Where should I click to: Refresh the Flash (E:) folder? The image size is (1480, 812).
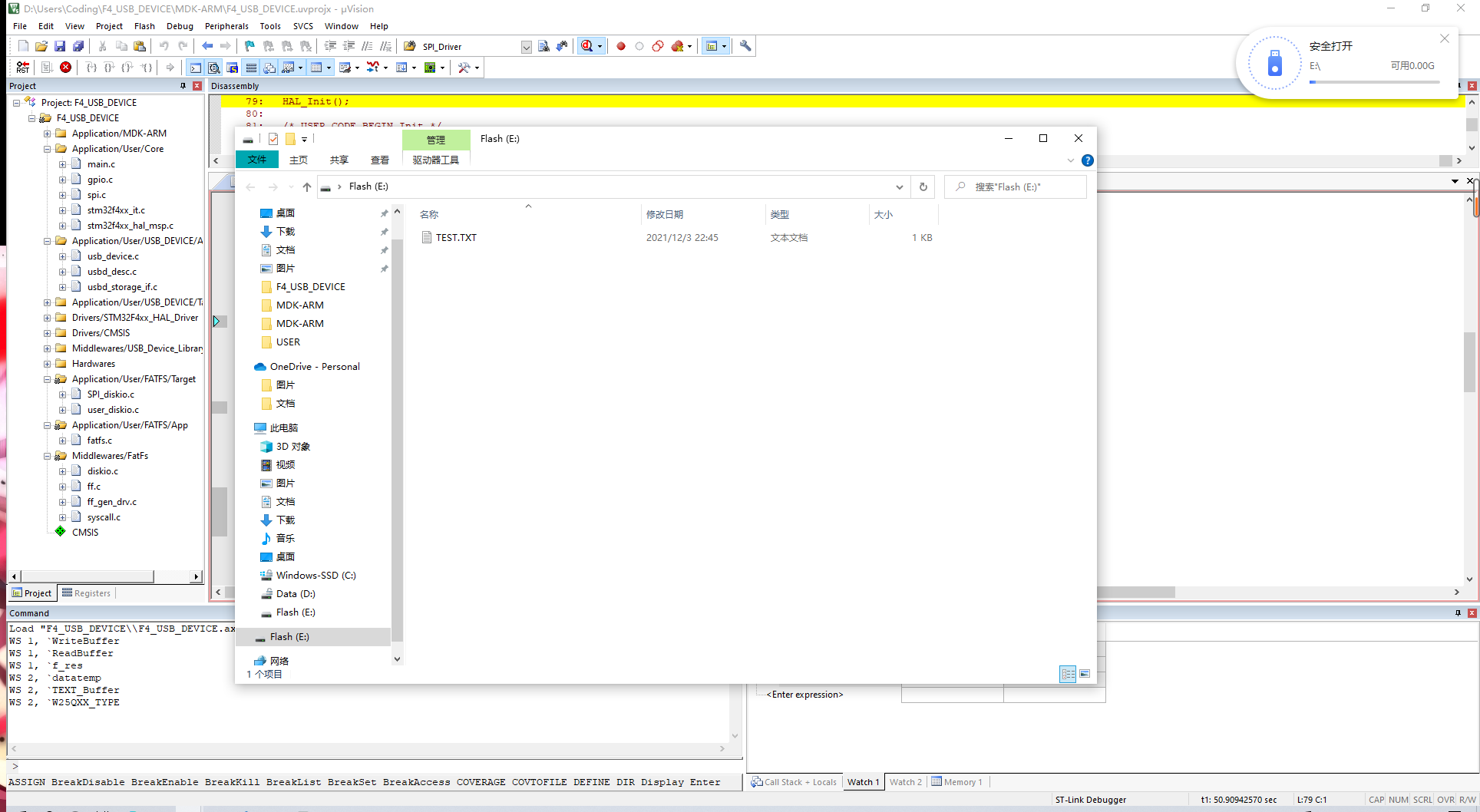(x=923, y=186)
